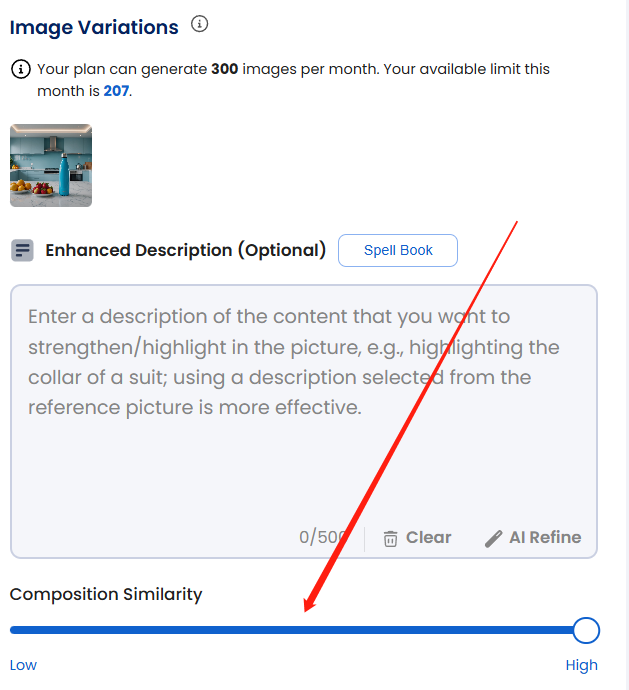Click the Composition Similarity slider handle
Image resolution: width=629 pixels, height=690 pixels.
pos(586,630)
